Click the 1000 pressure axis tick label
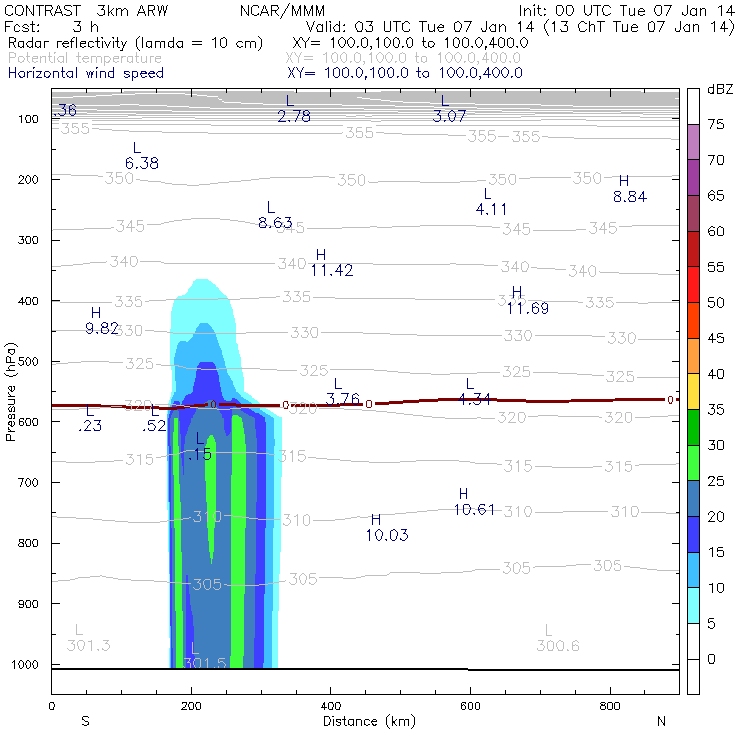Image resolution: width=740 pixels, height=740 pixels. click(x=25, y=664)
